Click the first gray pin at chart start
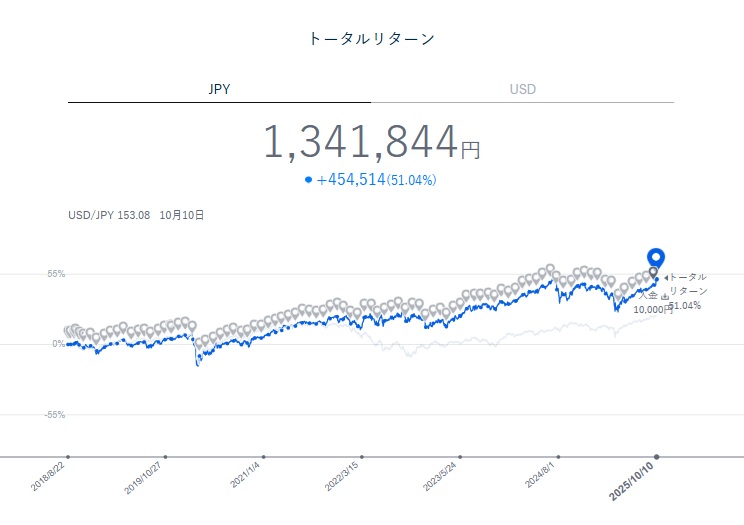The height and width of the screenshot is (525, 744). coord(68,331)
